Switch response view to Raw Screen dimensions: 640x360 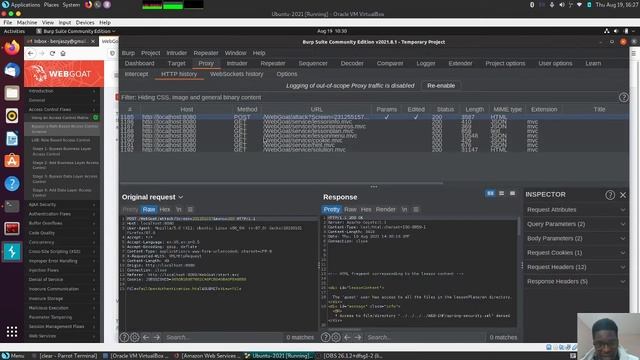point(350,209)
